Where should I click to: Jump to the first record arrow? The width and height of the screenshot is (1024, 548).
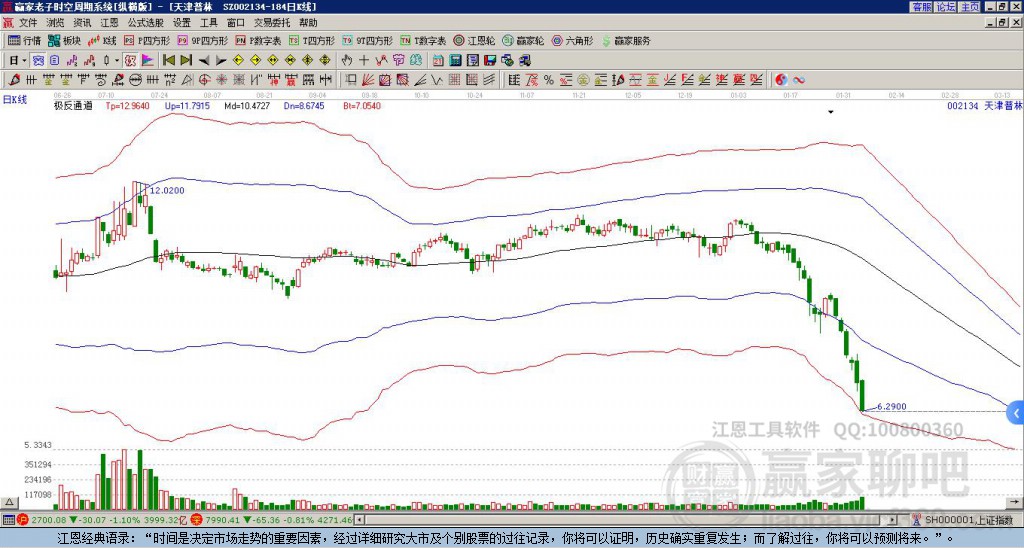point(169,60)
